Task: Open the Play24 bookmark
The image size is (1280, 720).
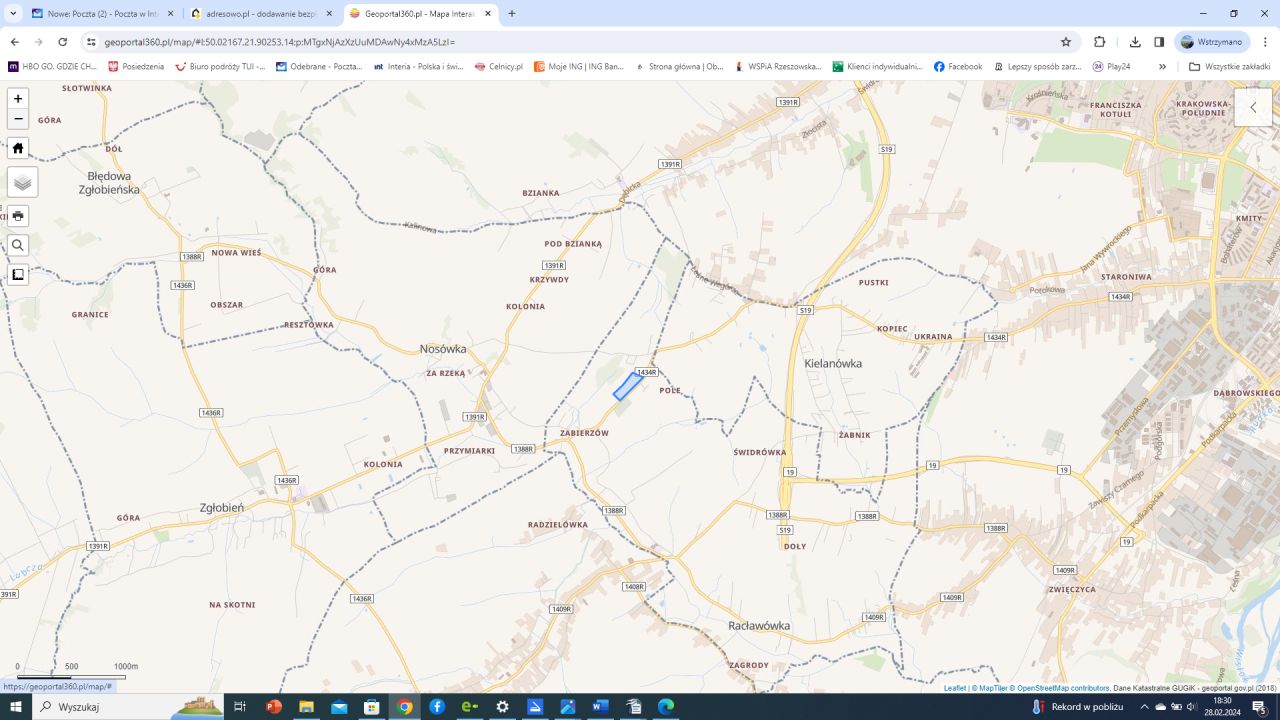Action: 1112,67
